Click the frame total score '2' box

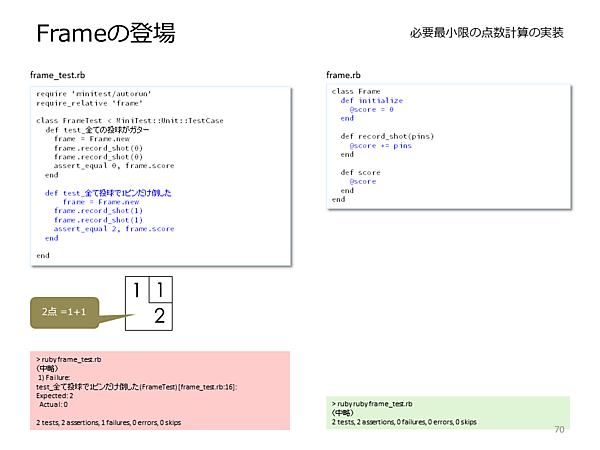(x=160, y=316)
